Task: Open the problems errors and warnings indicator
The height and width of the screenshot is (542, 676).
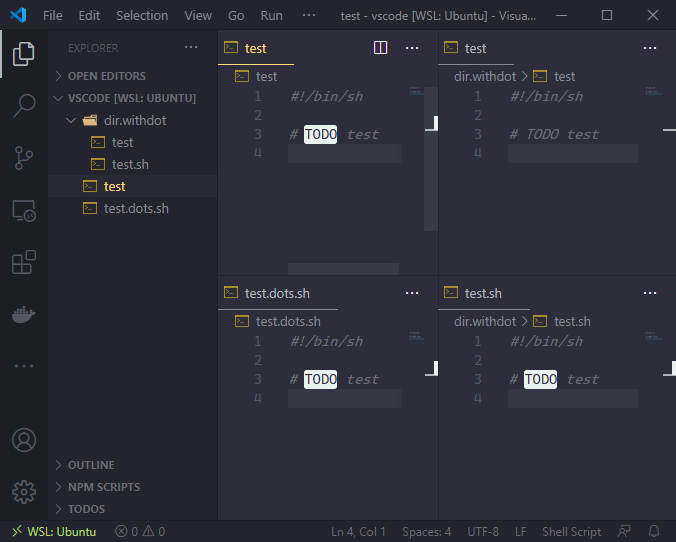Action: [140, 532]
